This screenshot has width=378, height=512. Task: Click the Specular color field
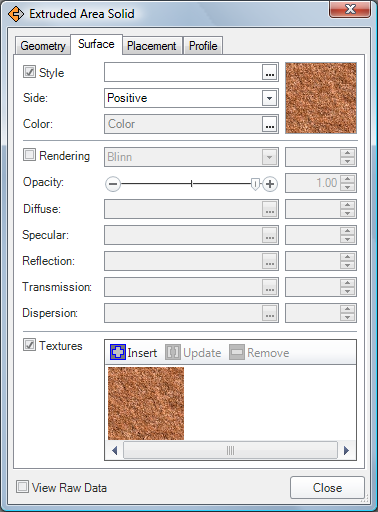183,235
